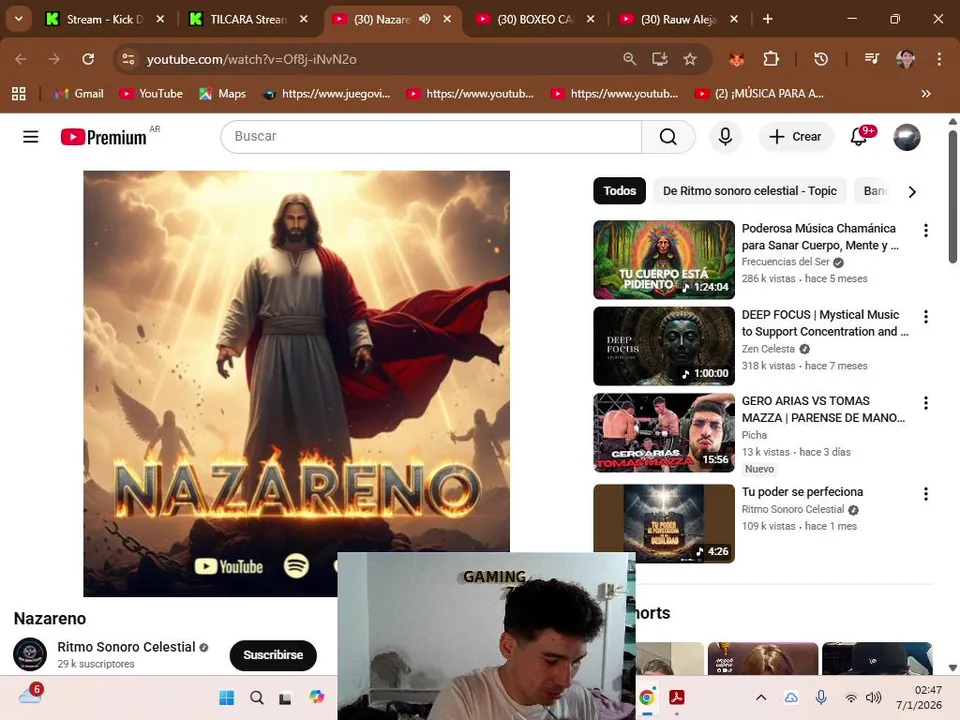This screenshot has height=720, width=960.
Task: Open Maps bookmark
Action: [x=222, y=94]
